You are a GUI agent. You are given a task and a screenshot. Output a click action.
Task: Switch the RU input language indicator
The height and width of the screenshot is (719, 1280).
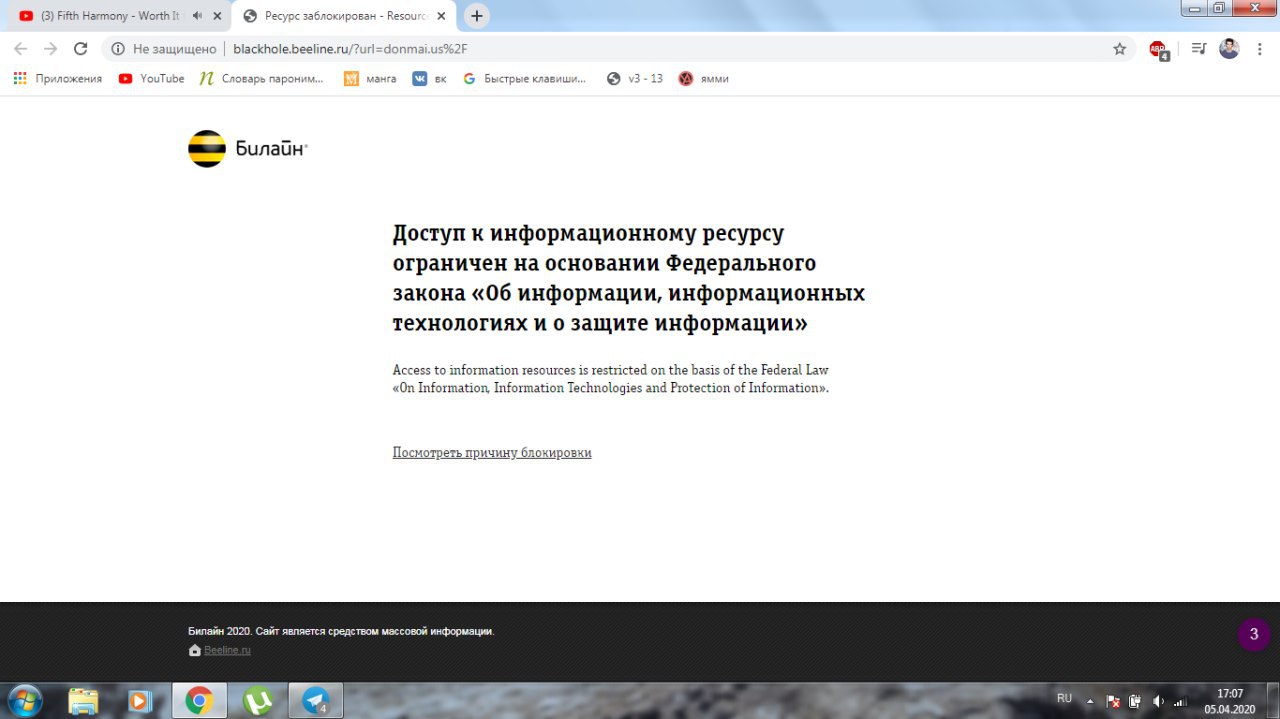pyautogui.click(x=1064, y=698)
